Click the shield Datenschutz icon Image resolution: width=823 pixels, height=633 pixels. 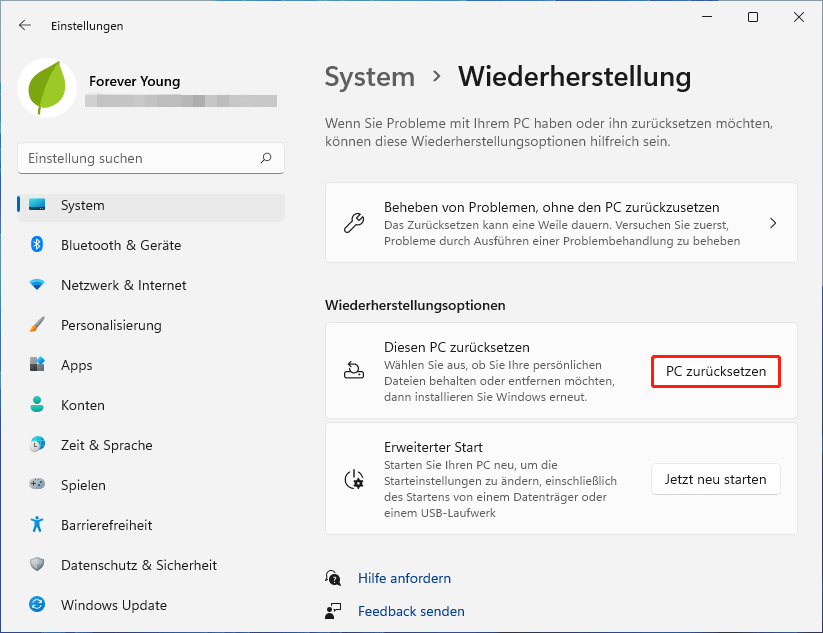(x=37, y=564)
